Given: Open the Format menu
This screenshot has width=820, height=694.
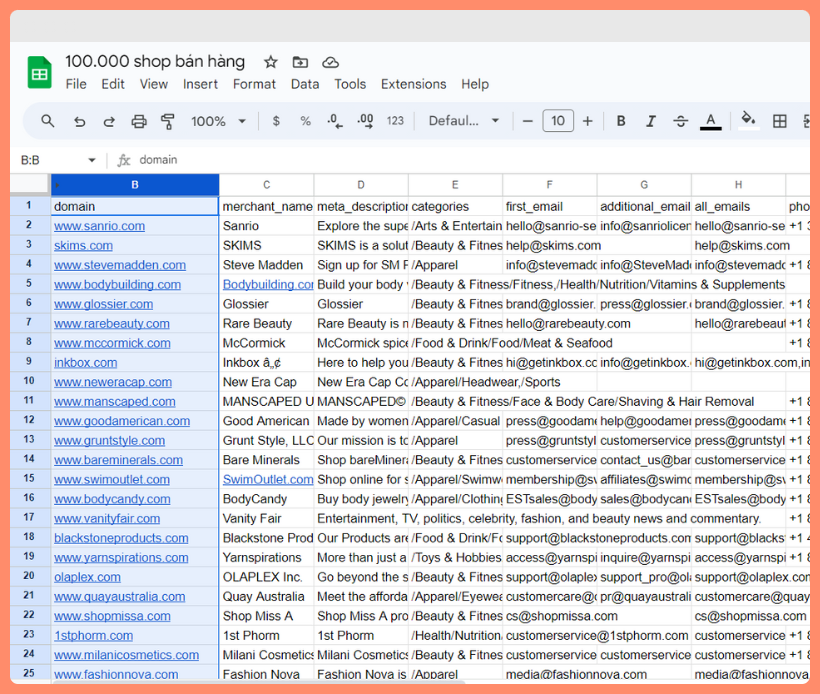Looking at the screenshot, I should tap(254, 84).
